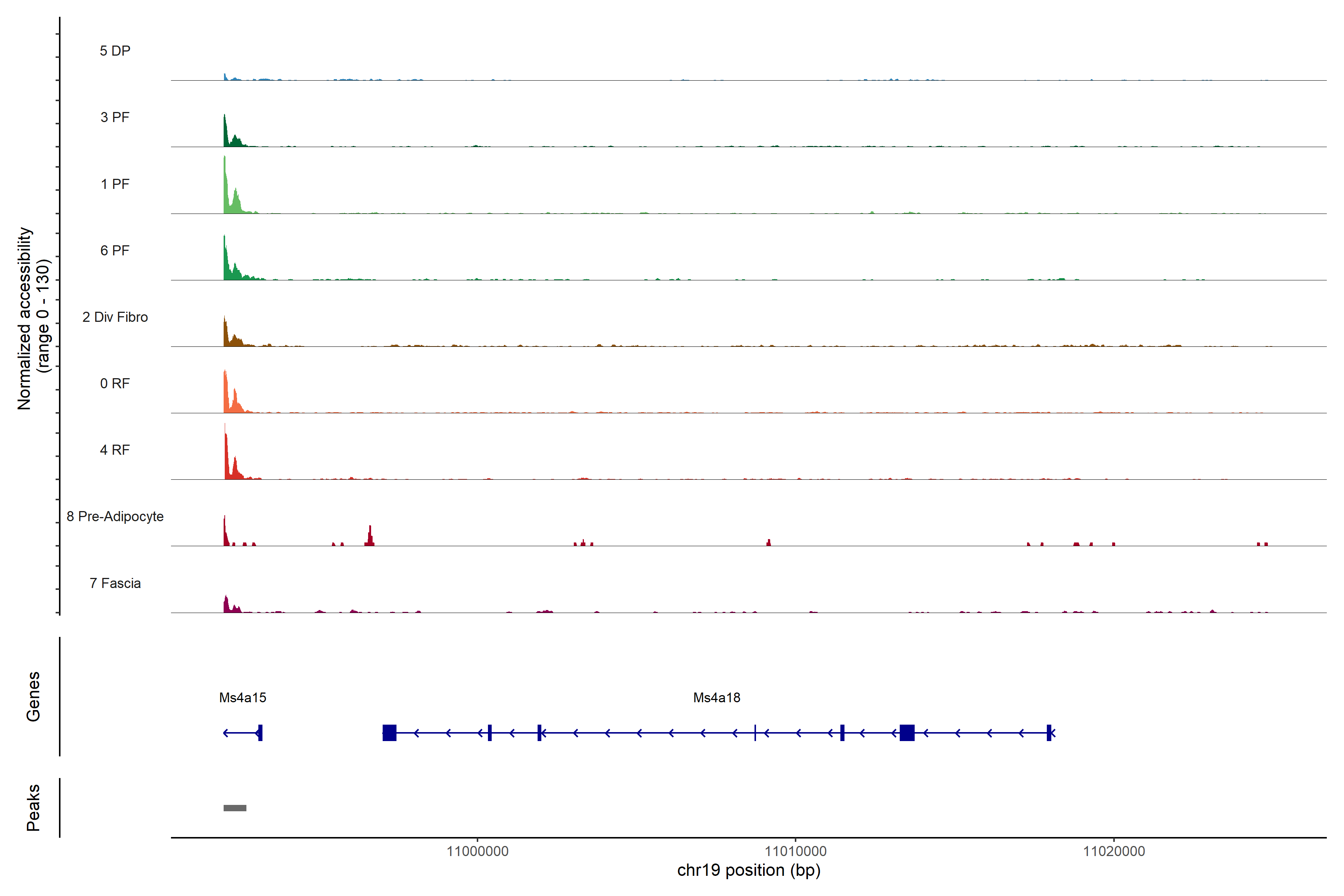Click the Genes panel label
Image resolution: width=1344 pixels, height=896 pixels.
click(x=33, y=696)
